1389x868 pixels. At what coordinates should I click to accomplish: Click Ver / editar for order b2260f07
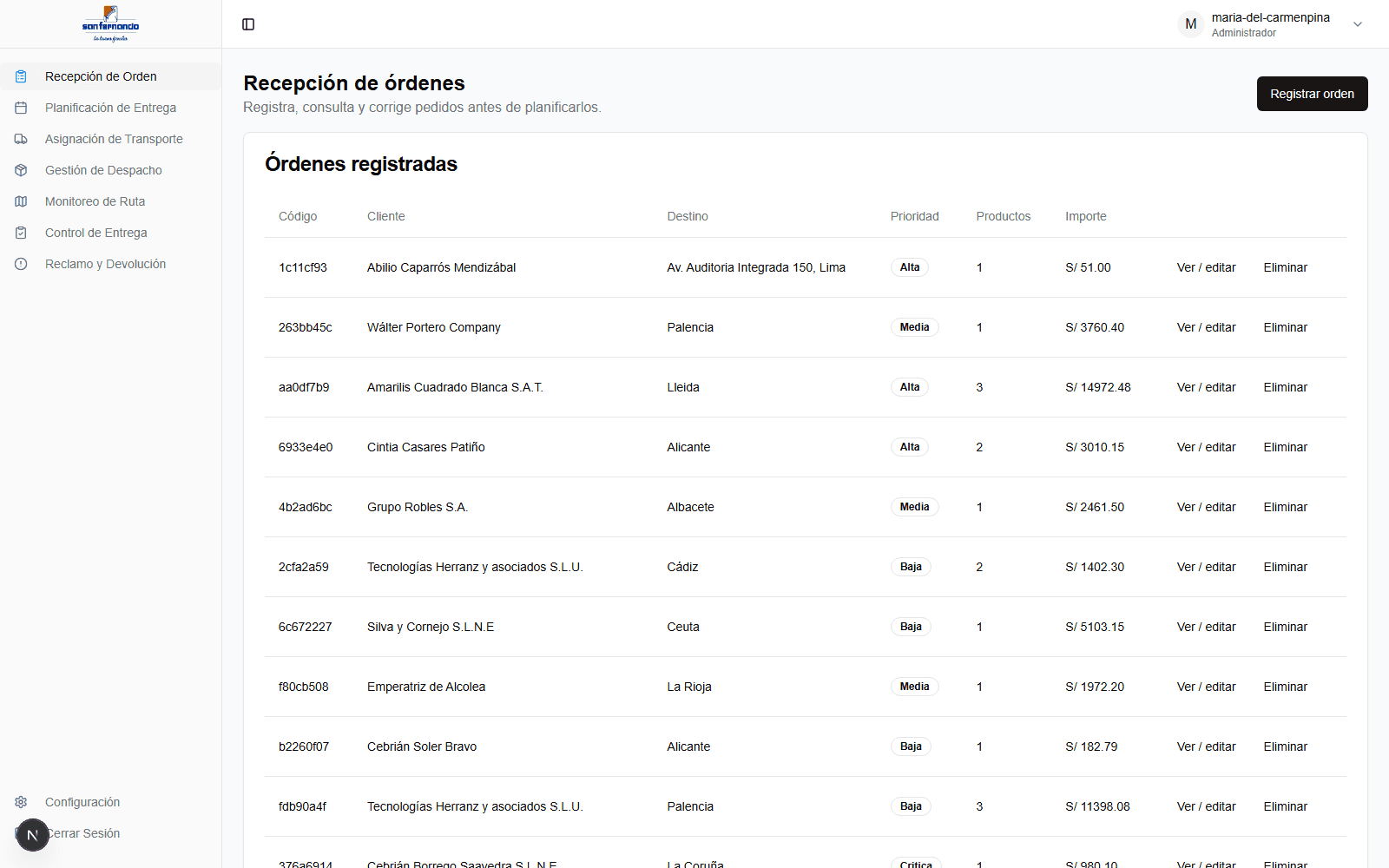point(1206,746)
